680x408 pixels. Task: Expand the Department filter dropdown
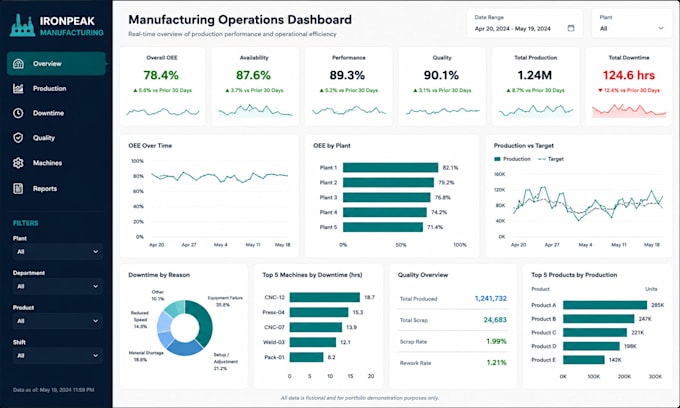pos(57,287)
